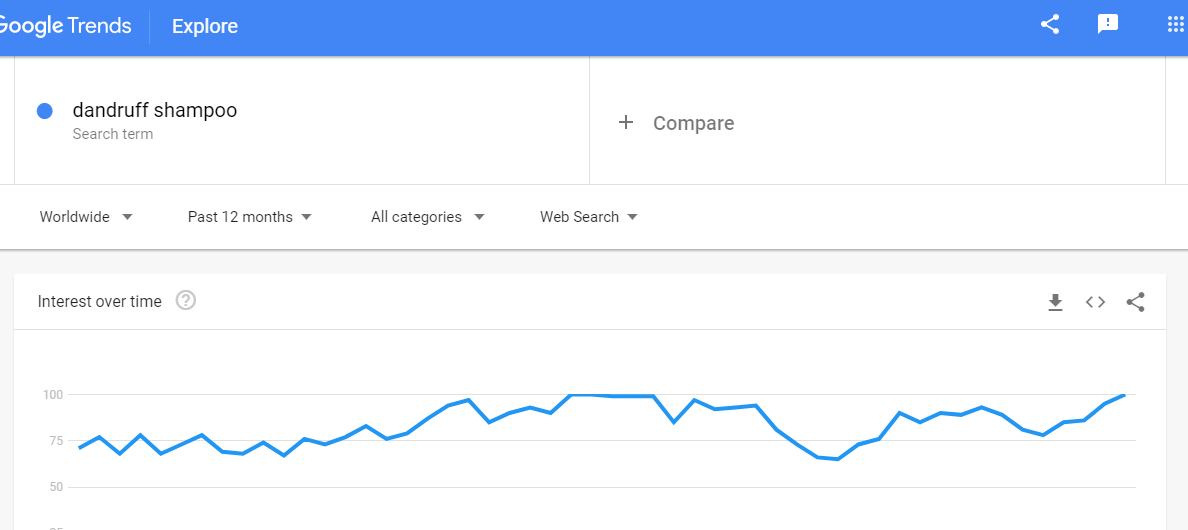Expand the Web Search type dropdown
1188x530 pixels.
589,217
